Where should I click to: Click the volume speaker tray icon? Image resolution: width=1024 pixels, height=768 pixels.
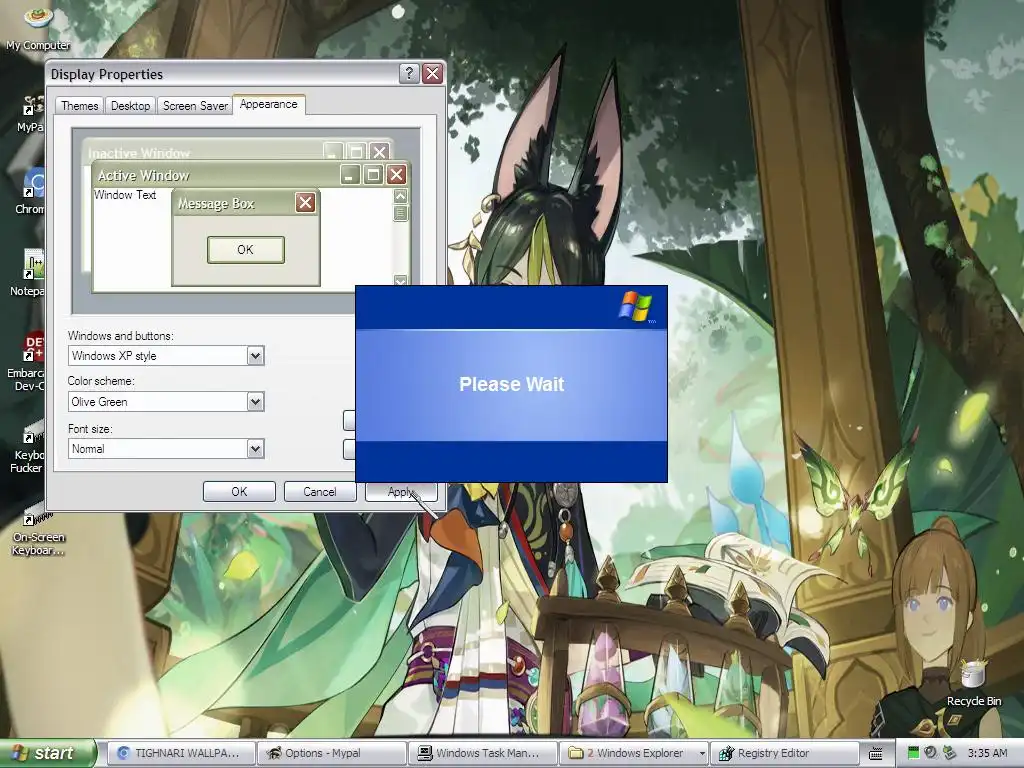(x=931, y=753)
